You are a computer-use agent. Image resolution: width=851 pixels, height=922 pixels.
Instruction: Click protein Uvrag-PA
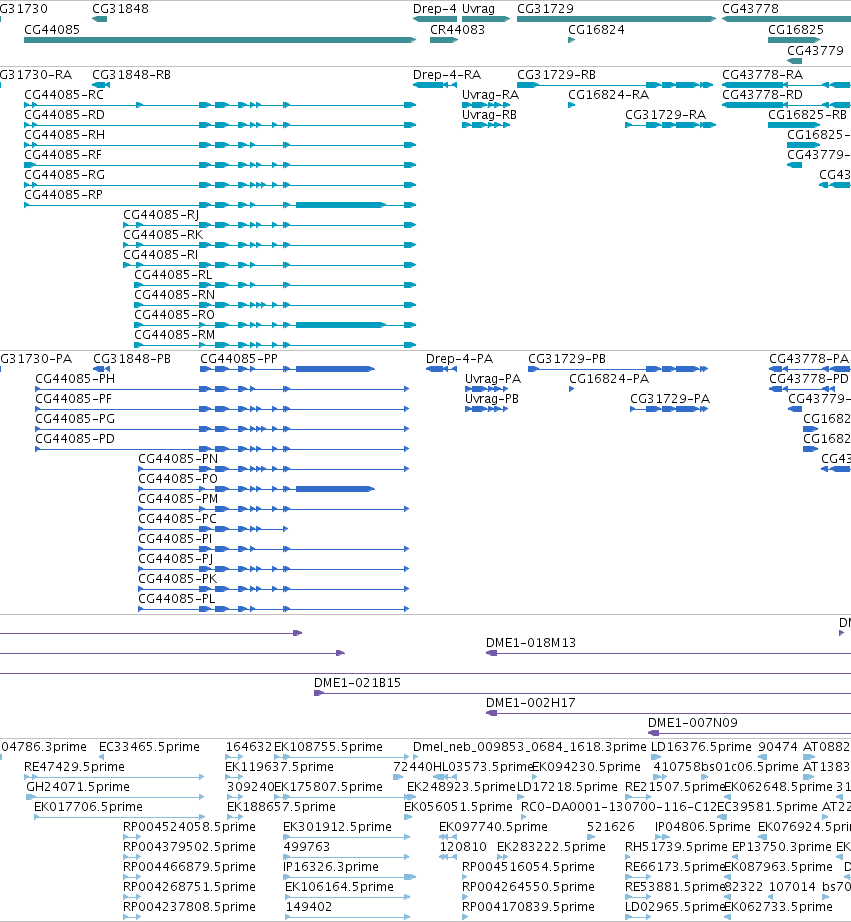click(493, 379)
